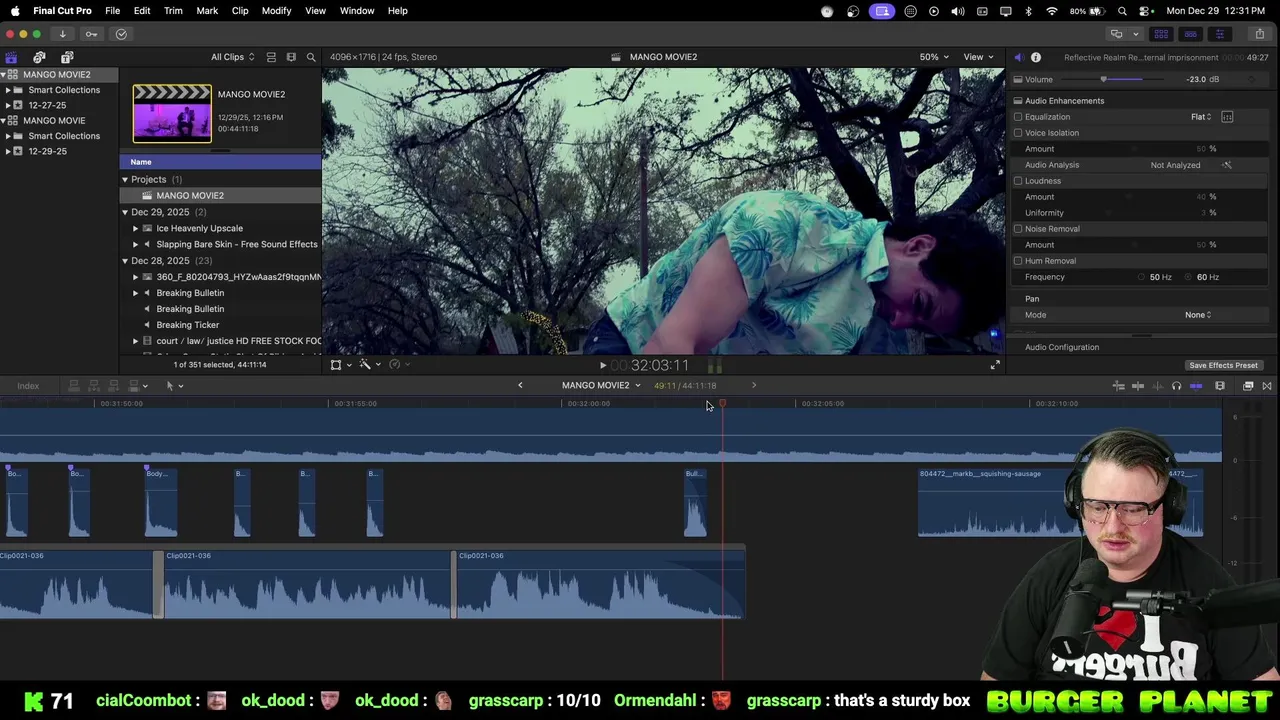This screenshot has width=1280, height=720.
Task: Enter viewer full screen mode
Action: point(995,365)
